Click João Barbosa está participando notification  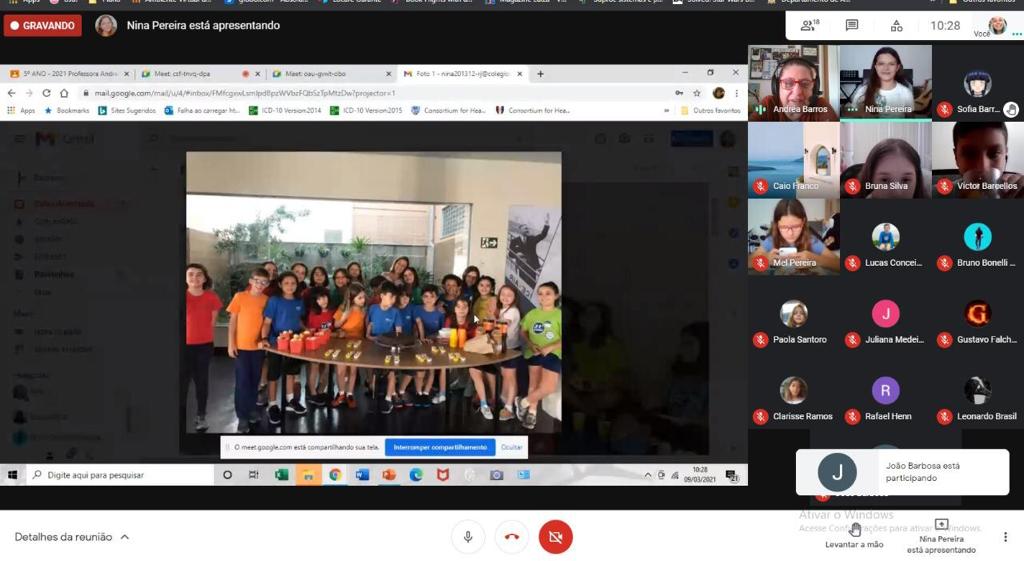point(903,472)
